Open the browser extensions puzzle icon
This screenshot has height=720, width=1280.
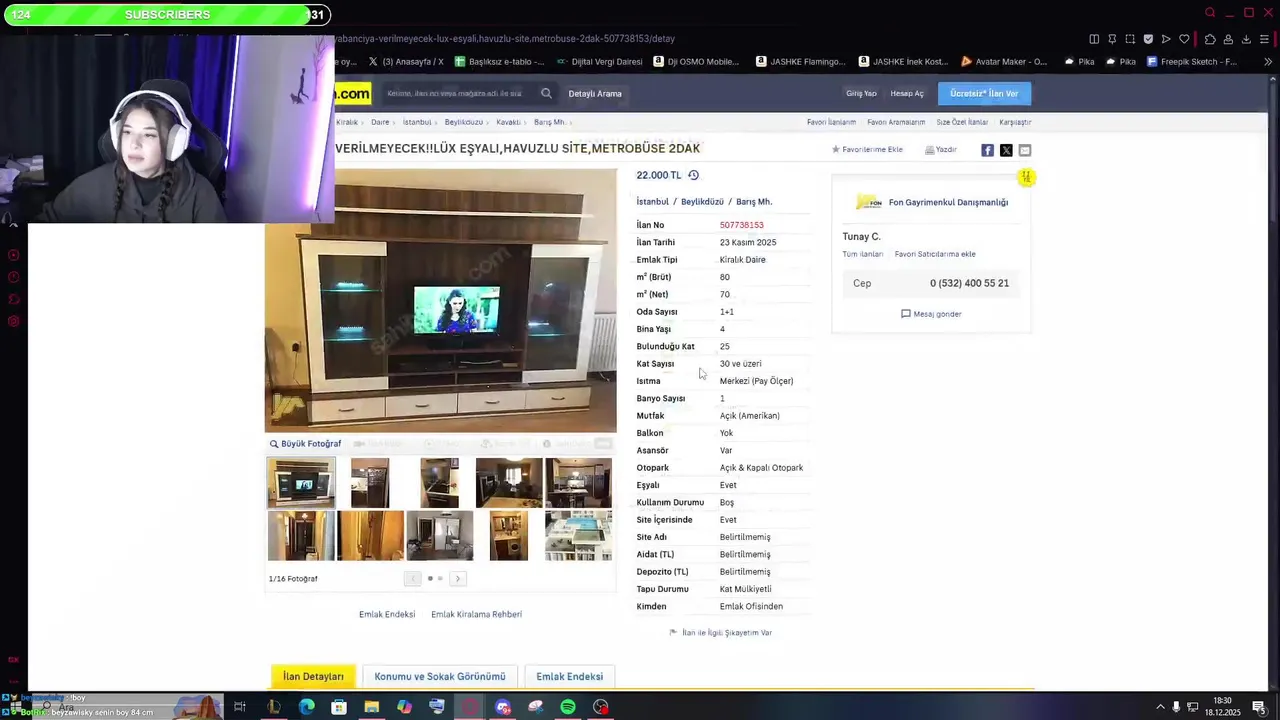pos(1210,39)
